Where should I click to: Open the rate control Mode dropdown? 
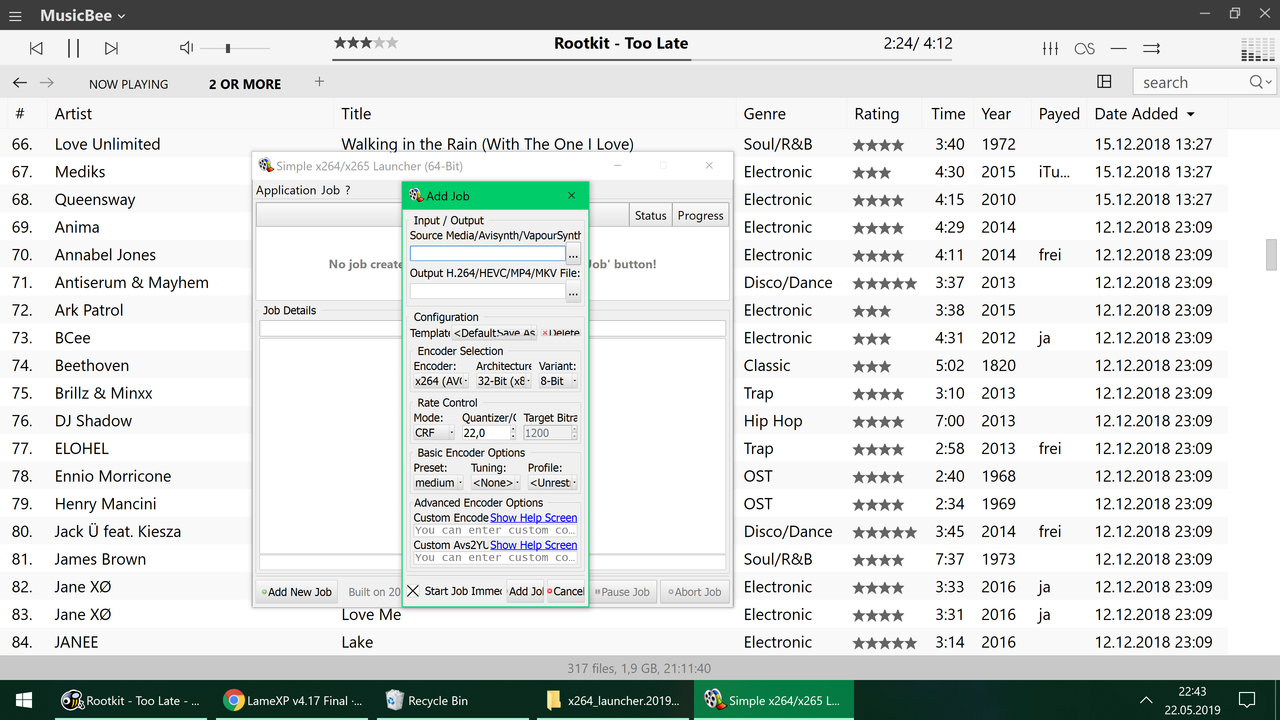(x=434, y=433)
